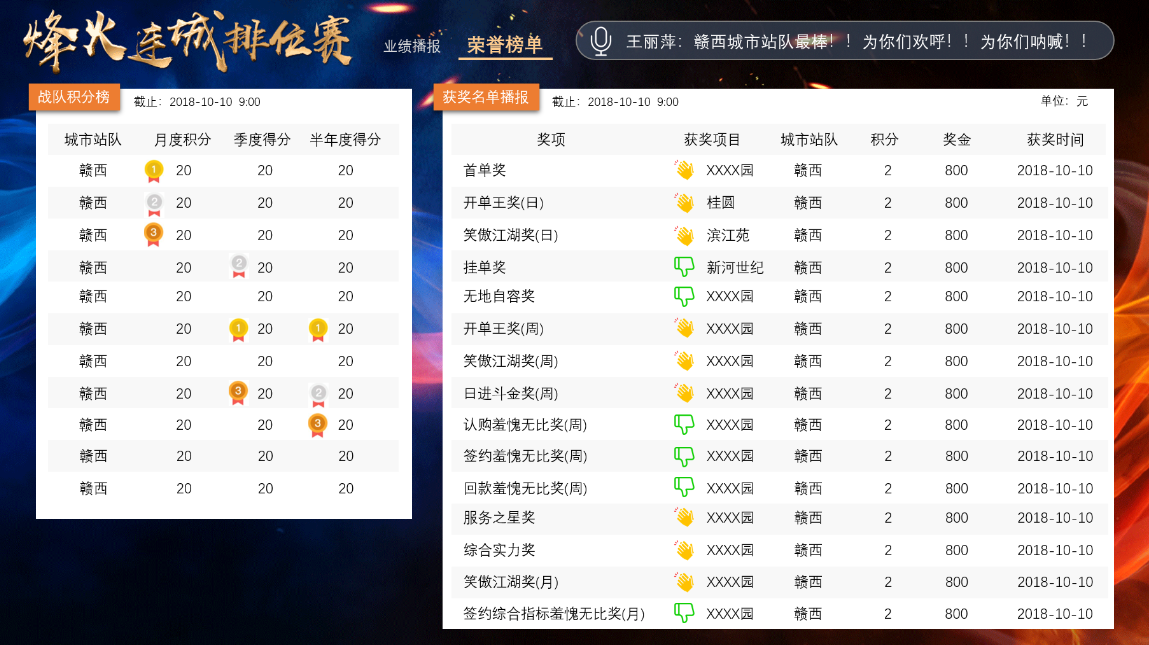
Task: Click the gold medal in 月度积分 column
Action: point(154,171)
